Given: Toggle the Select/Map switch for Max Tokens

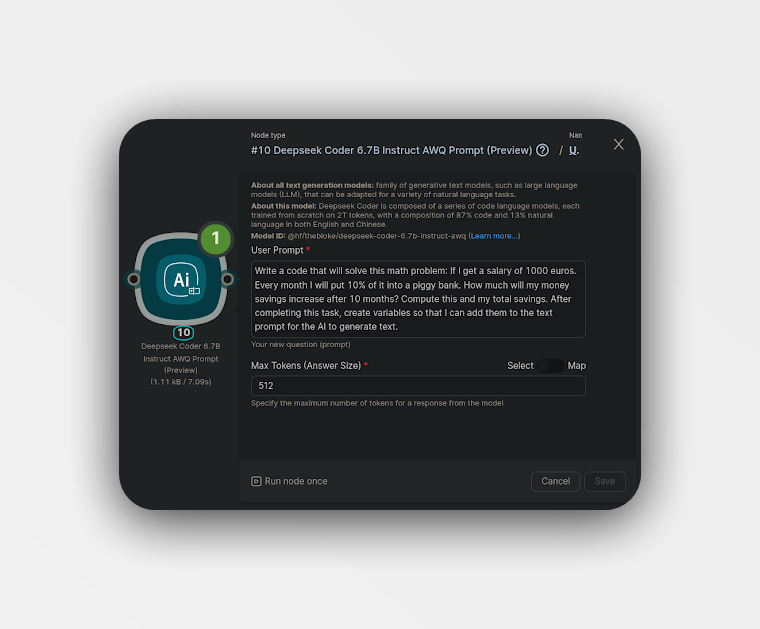Looking at the screenshot, I should click(550, 366).
